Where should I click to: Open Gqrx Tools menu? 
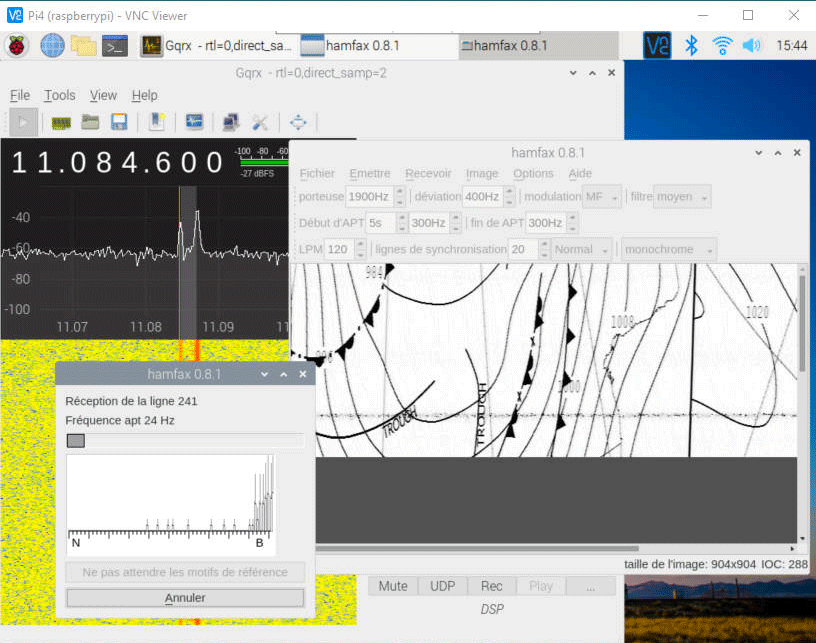pos(59,95)
